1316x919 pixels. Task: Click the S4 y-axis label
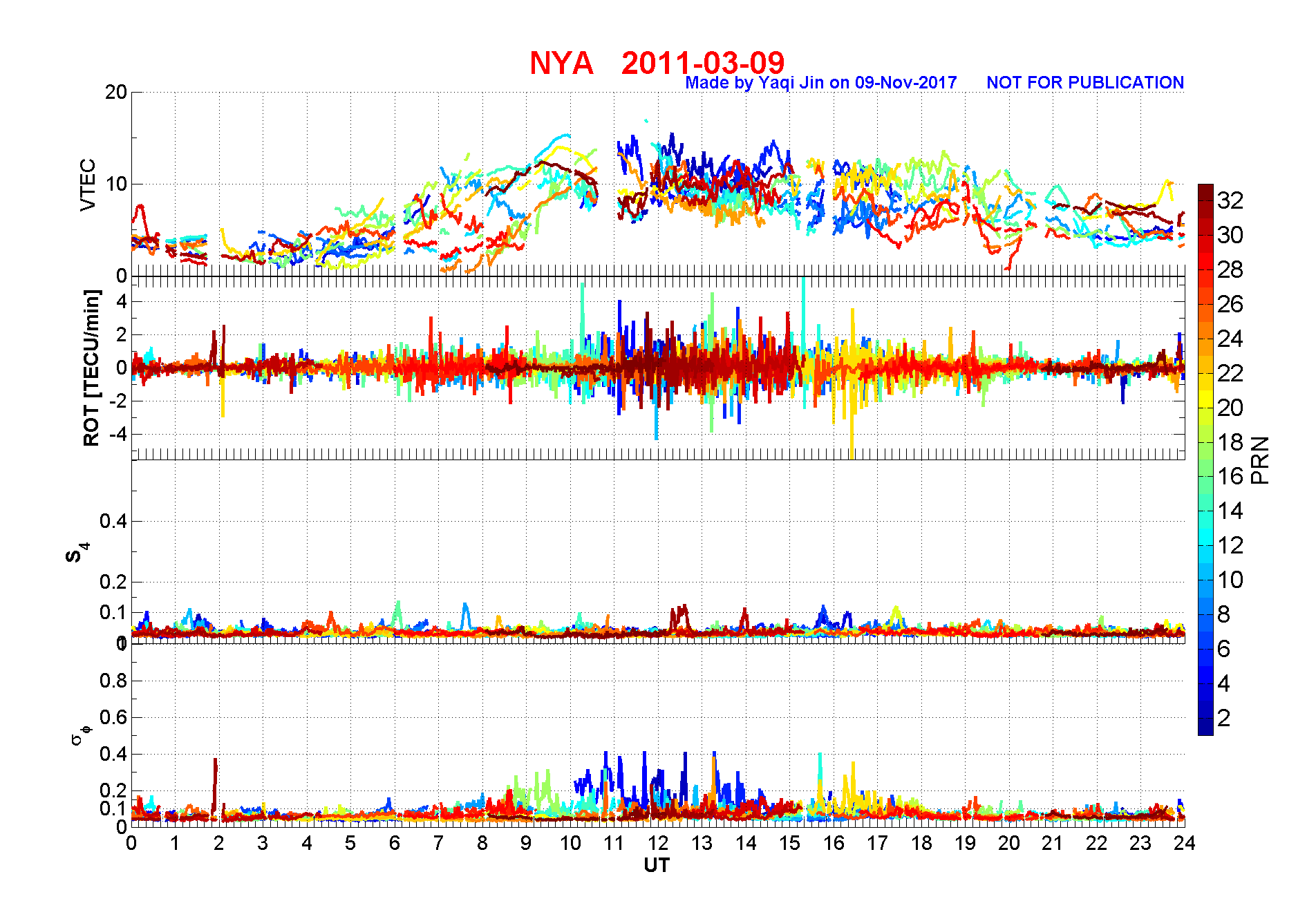(x=77, y=553)
